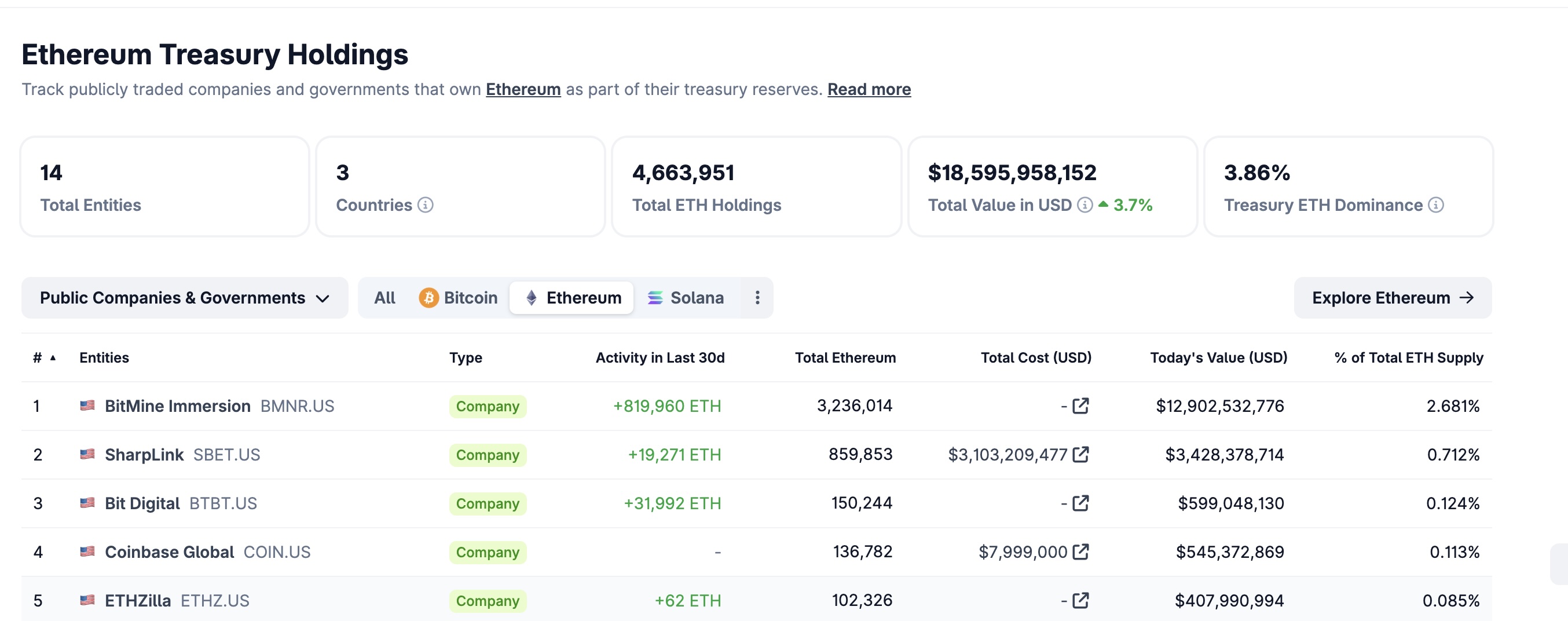The image size is (1568, 621).
Task: Open Coinbase Global cost source icon
Action: tap(1080, 551)
